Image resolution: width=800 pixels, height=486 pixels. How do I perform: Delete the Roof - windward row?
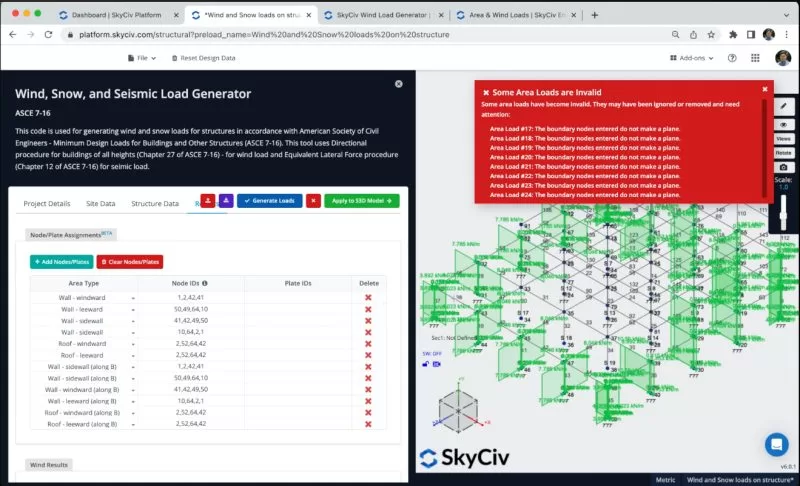coord(368,344)
